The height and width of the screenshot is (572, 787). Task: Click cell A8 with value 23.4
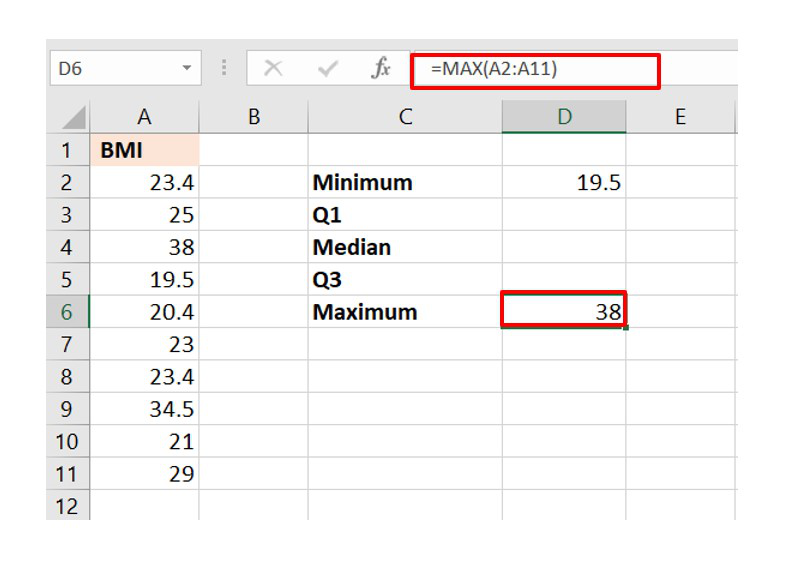pos(145,376)
